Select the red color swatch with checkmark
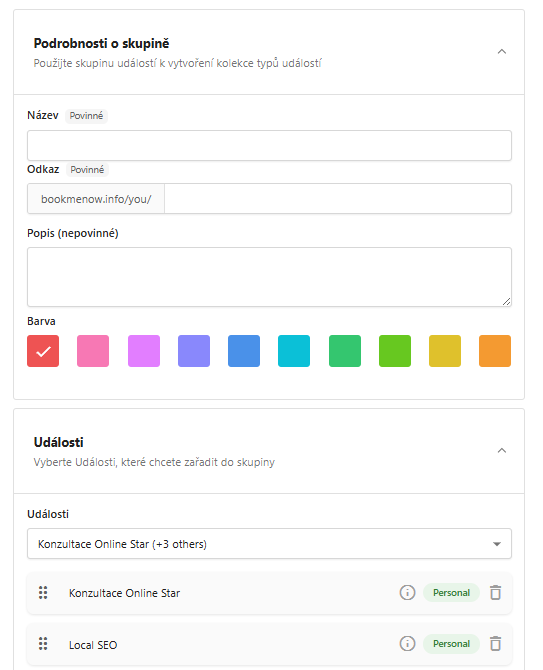Viewport: 543px width, 670px height. (43, 351)
